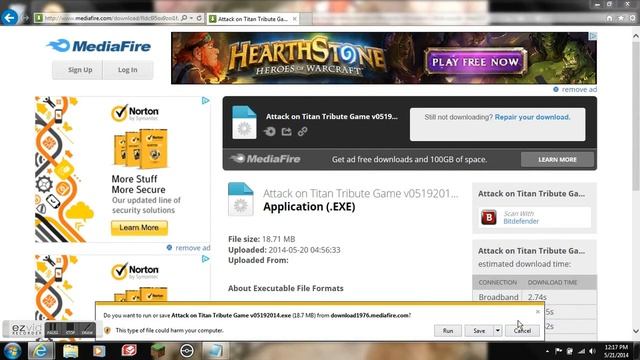The image size is (640, 360).
Task: Open favorites star icon in browser
Action: (620, 18)
